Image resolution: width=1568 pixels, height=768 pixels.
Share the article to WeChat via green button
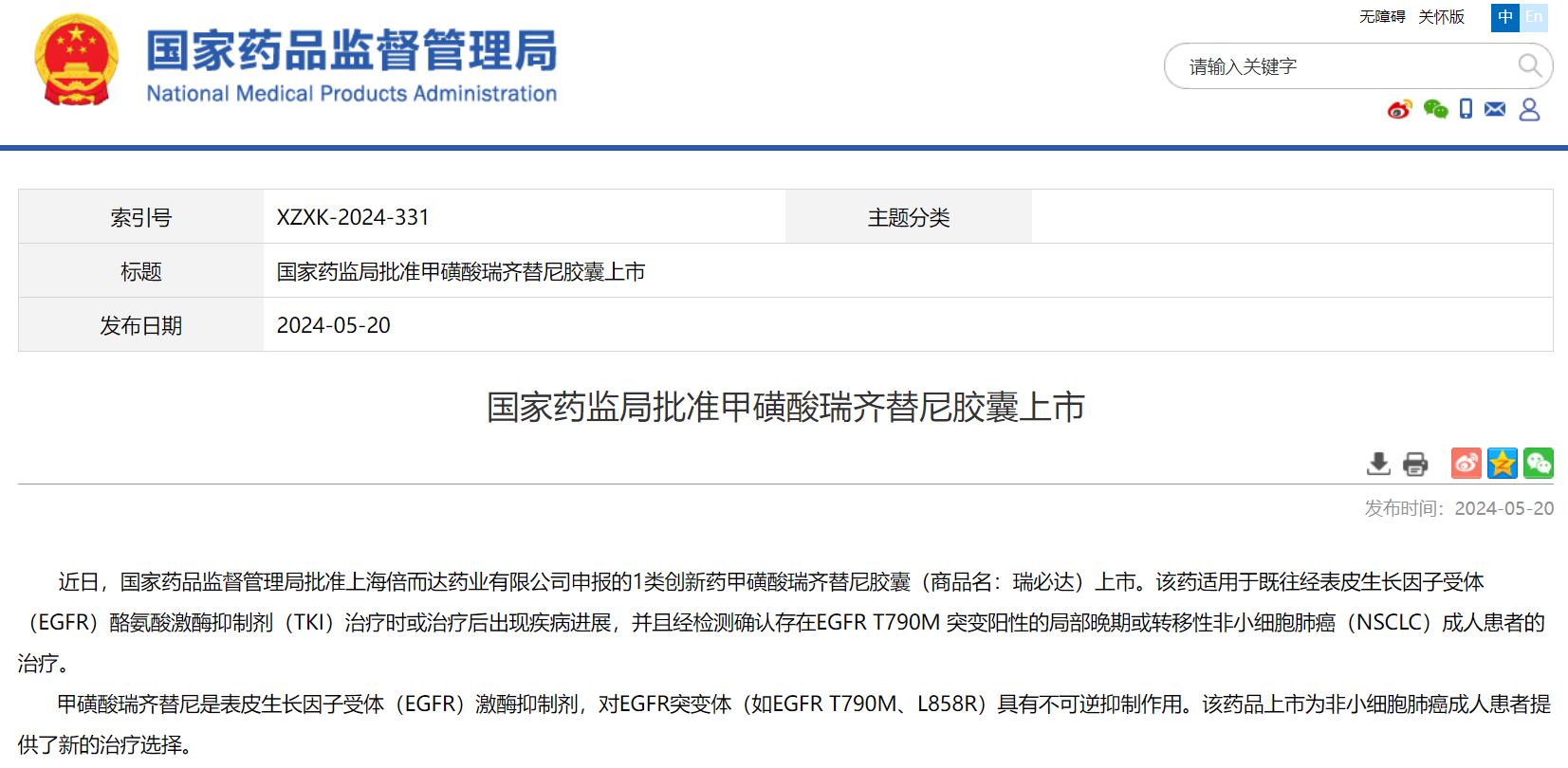(1539, 463)
